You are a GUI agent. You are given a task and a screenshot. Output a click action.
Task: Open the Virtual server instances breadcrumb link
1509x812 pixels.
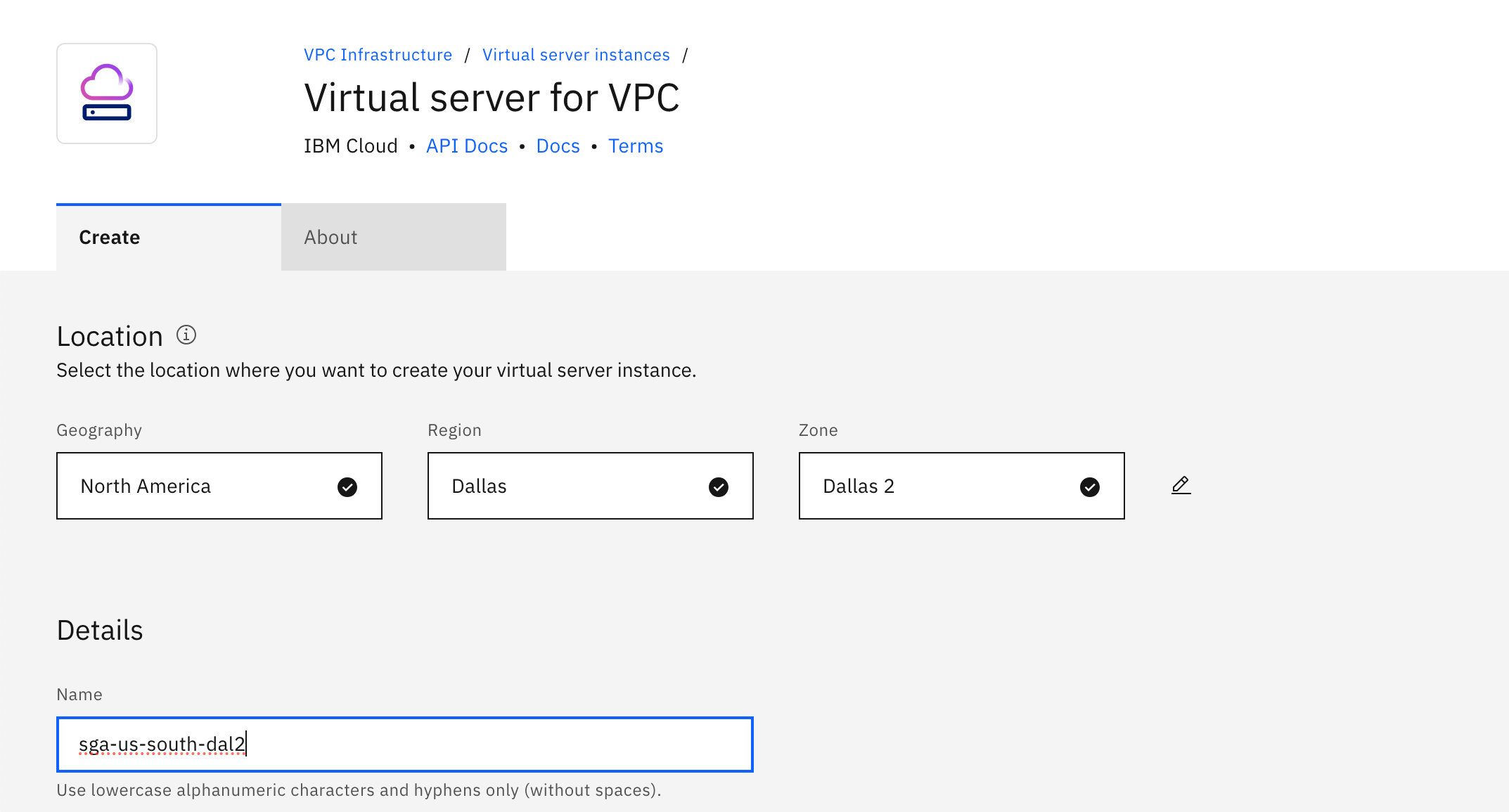[x=576, y=54]
